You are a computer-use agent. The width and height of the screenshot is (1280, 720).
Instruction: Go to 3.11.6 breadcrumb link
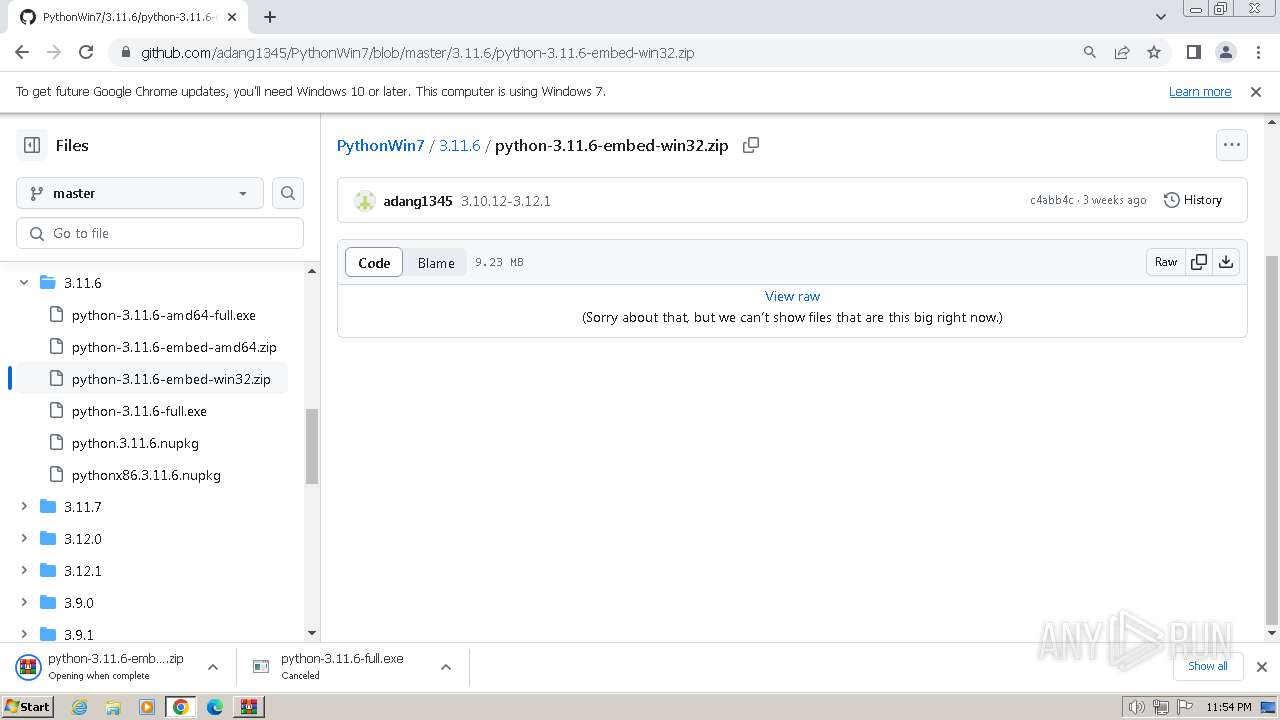tap(460, 145)
